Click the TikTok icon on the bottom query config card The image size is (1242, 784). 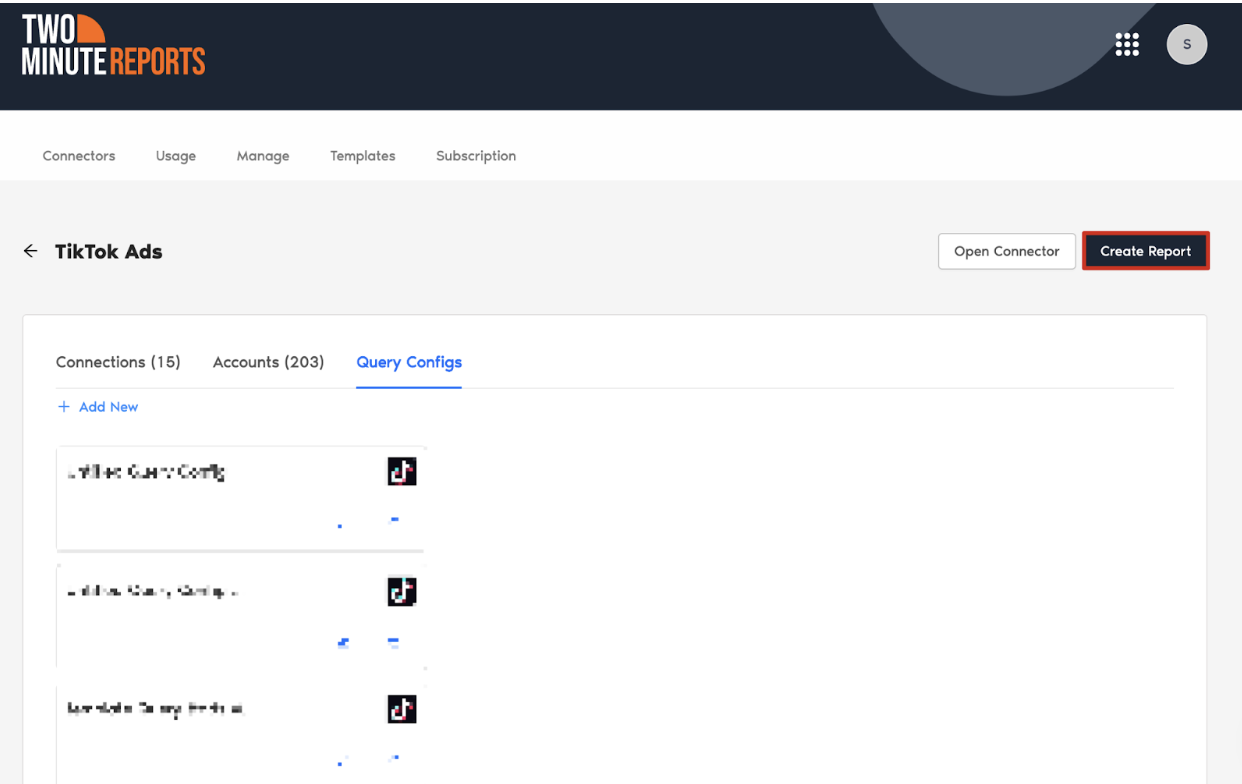pyautogui.click(x=402, y=710)
